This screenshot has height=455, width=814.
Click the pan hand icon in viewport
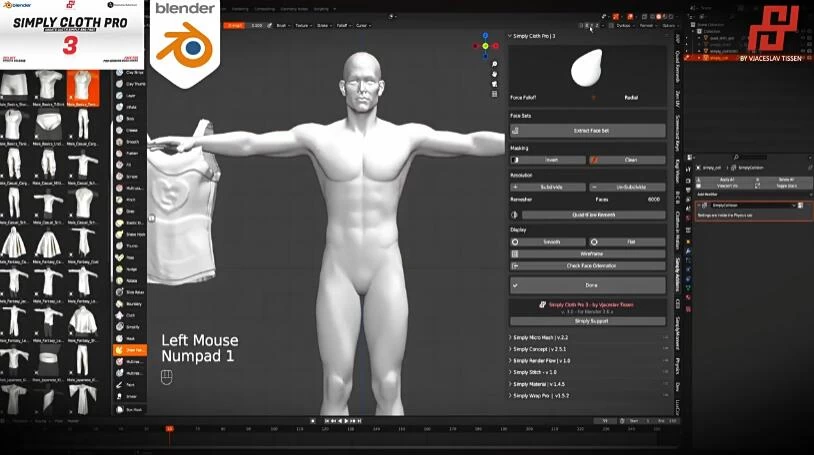coord(495,76)
